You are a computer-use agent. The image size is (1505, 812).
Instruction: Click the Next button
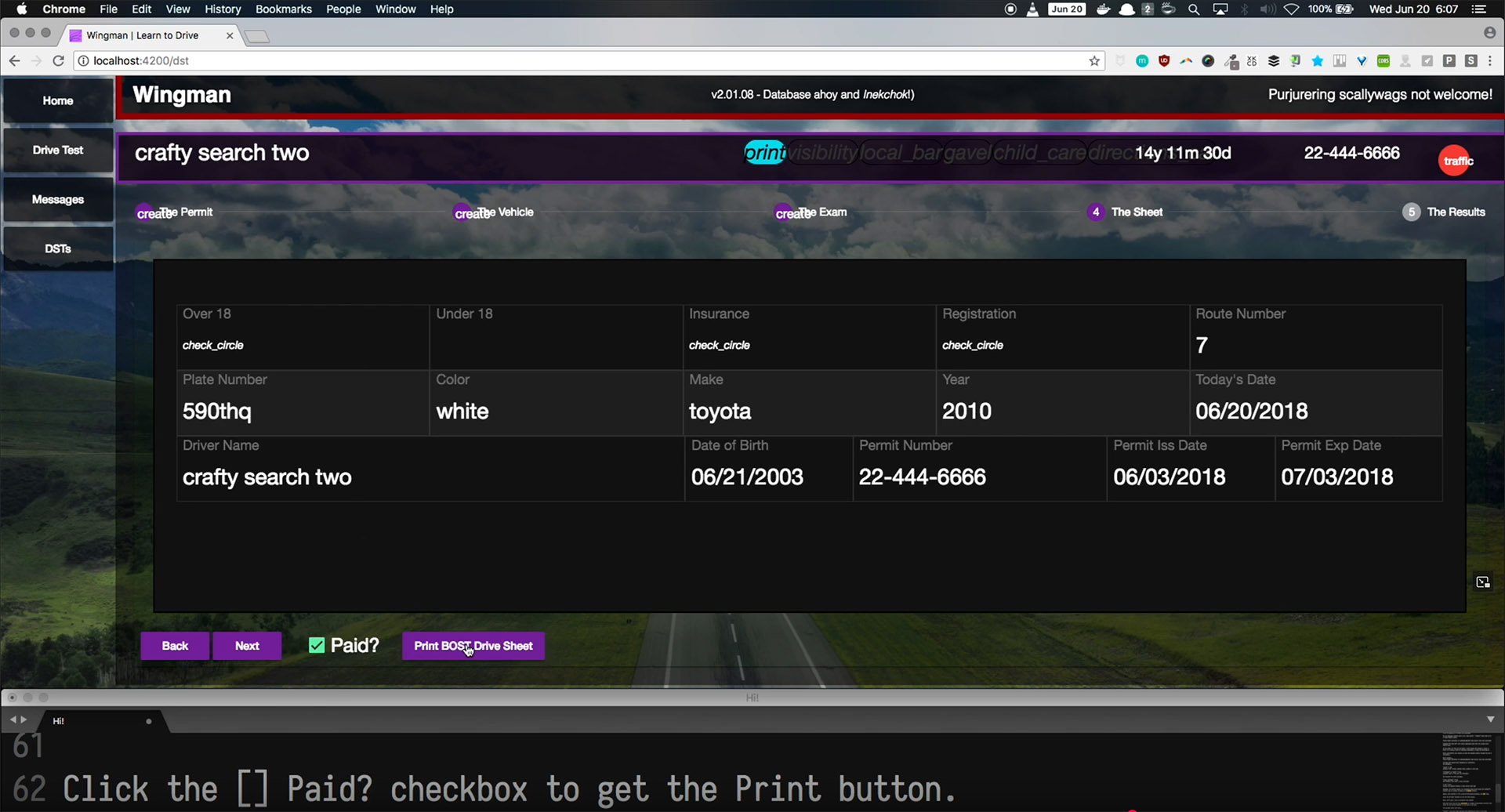247,646
